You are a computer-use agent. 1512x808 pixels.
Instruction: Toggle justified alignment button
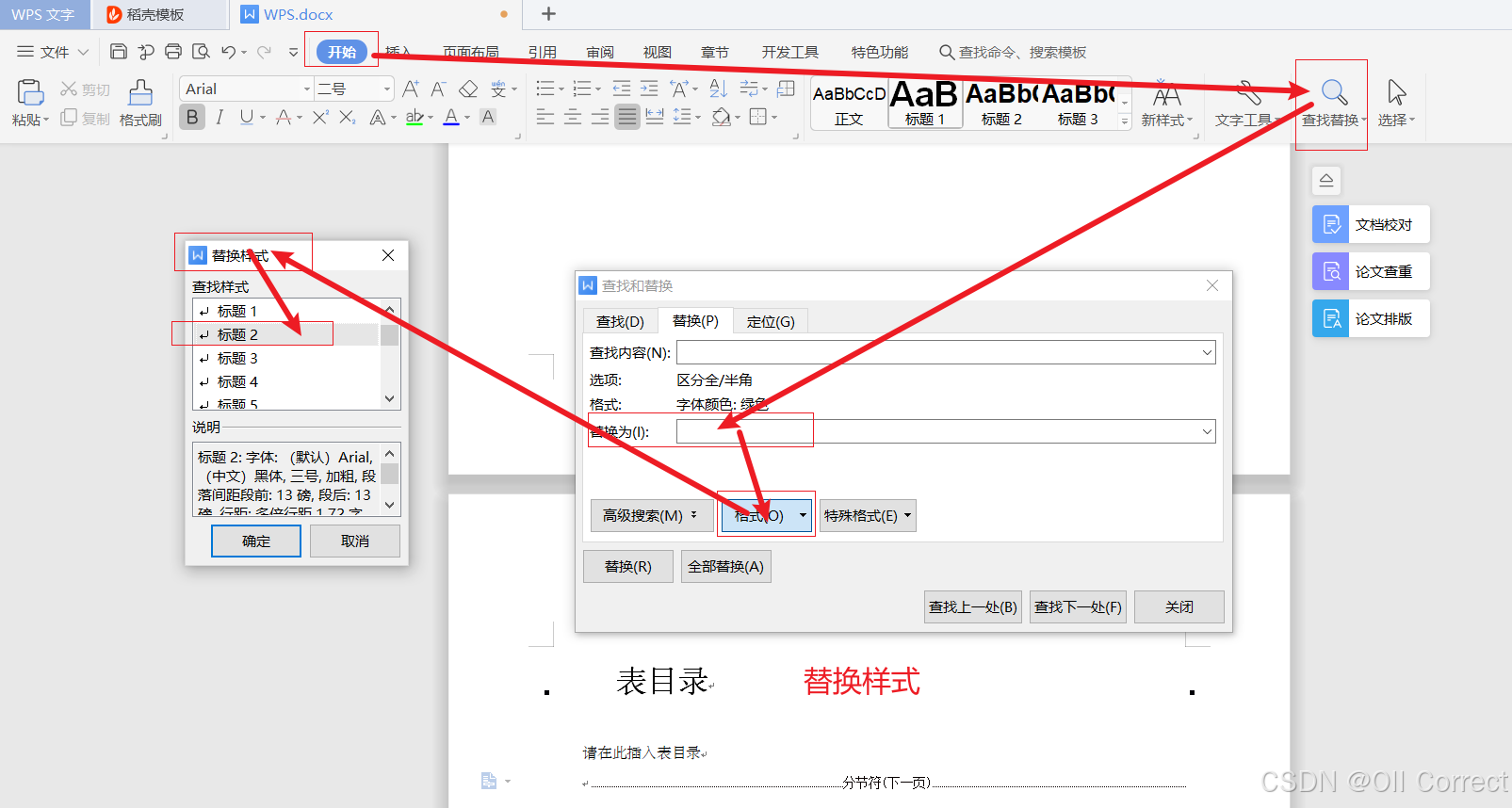(x=627, y=117)
